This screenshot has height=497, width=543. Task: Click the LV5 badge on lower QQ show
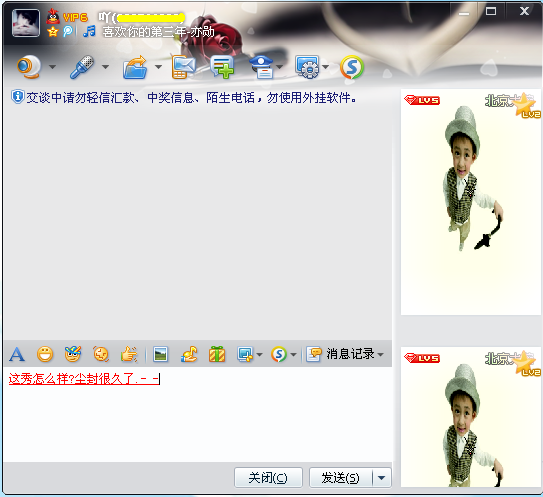422,358
